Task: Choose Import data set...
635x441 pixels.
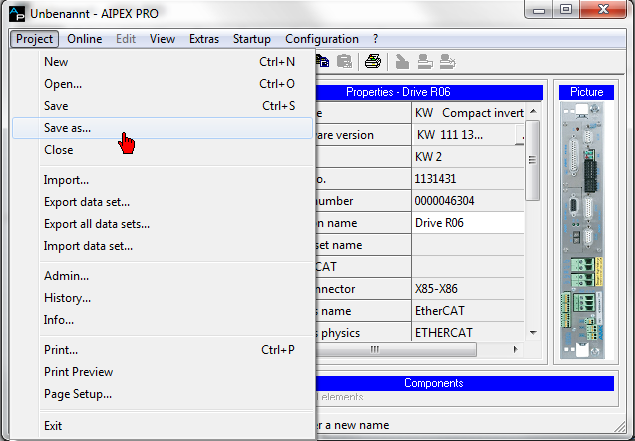Action: pyautogui.click(x=163, y=246)
